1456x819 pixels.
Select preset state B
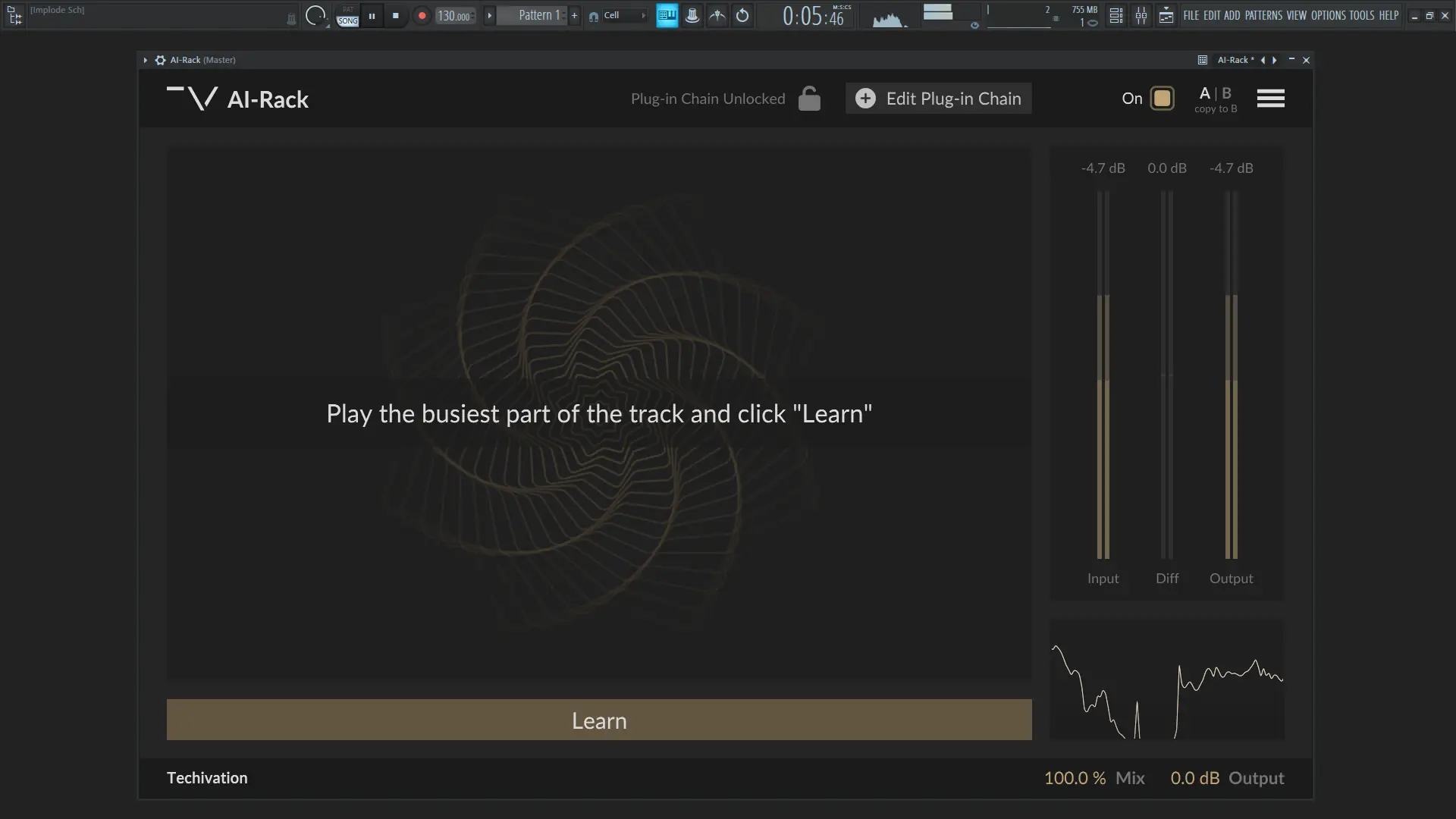1226,93
